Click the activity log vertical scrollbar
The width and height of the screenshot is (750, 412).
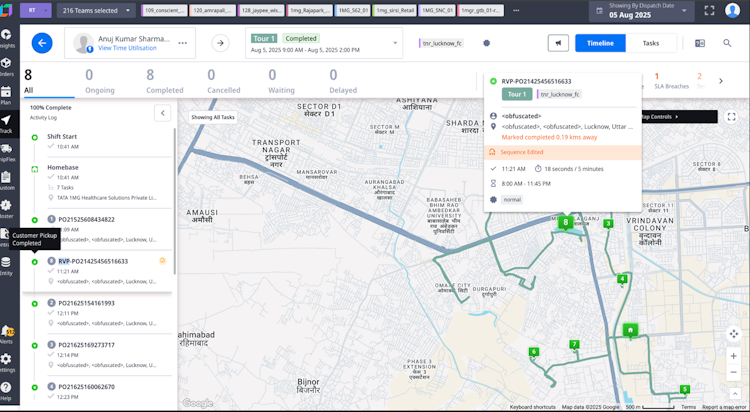(x=175, y=201)
